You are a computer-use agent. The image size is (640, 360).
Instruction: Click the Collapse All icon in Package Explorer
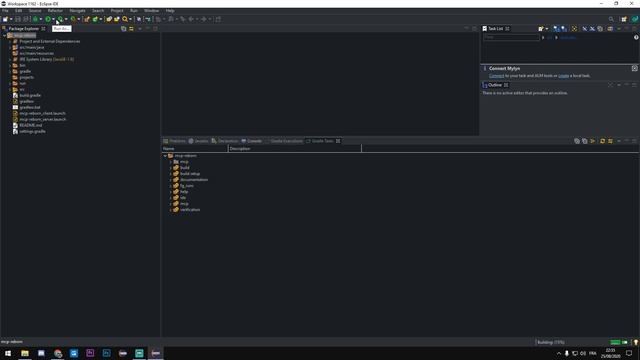(123, 29)
